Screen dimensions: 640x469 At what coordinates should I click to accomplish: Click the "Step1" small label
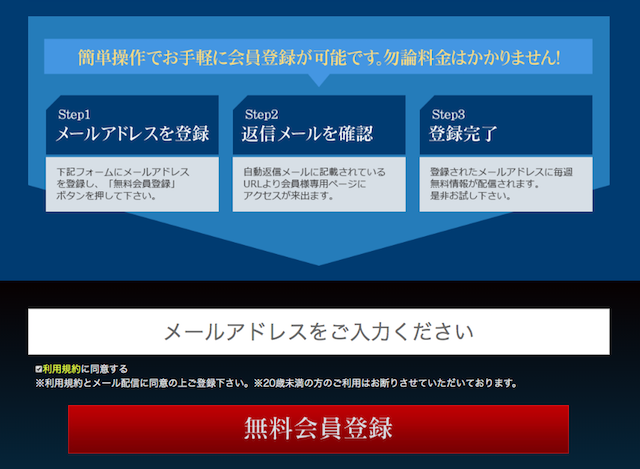[x=74, y=114]
